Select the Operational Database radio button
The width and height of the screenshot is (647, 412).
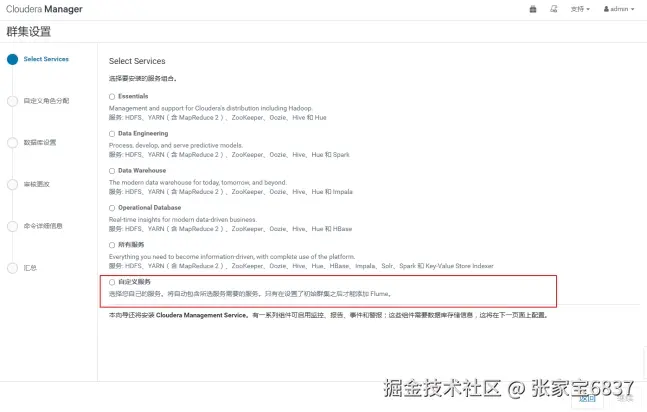[x=112, y=208]
